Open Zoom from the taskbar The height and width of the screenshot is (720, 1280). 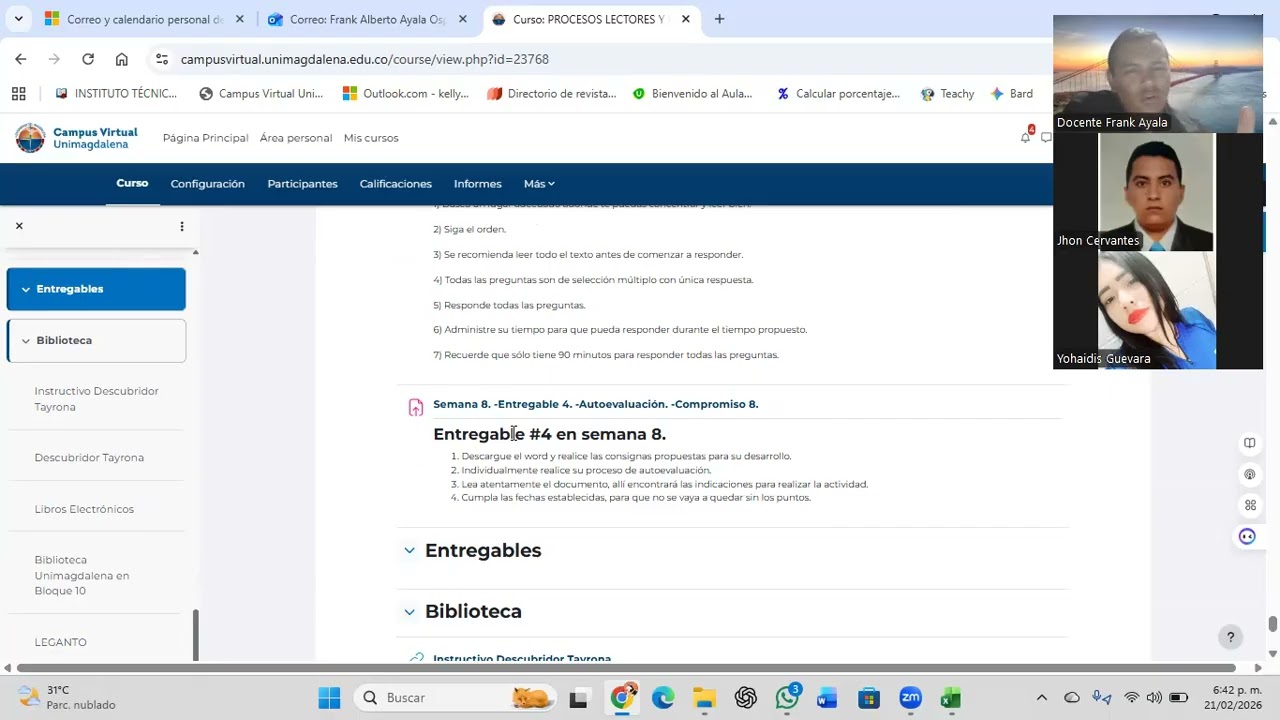pos(910,698)
